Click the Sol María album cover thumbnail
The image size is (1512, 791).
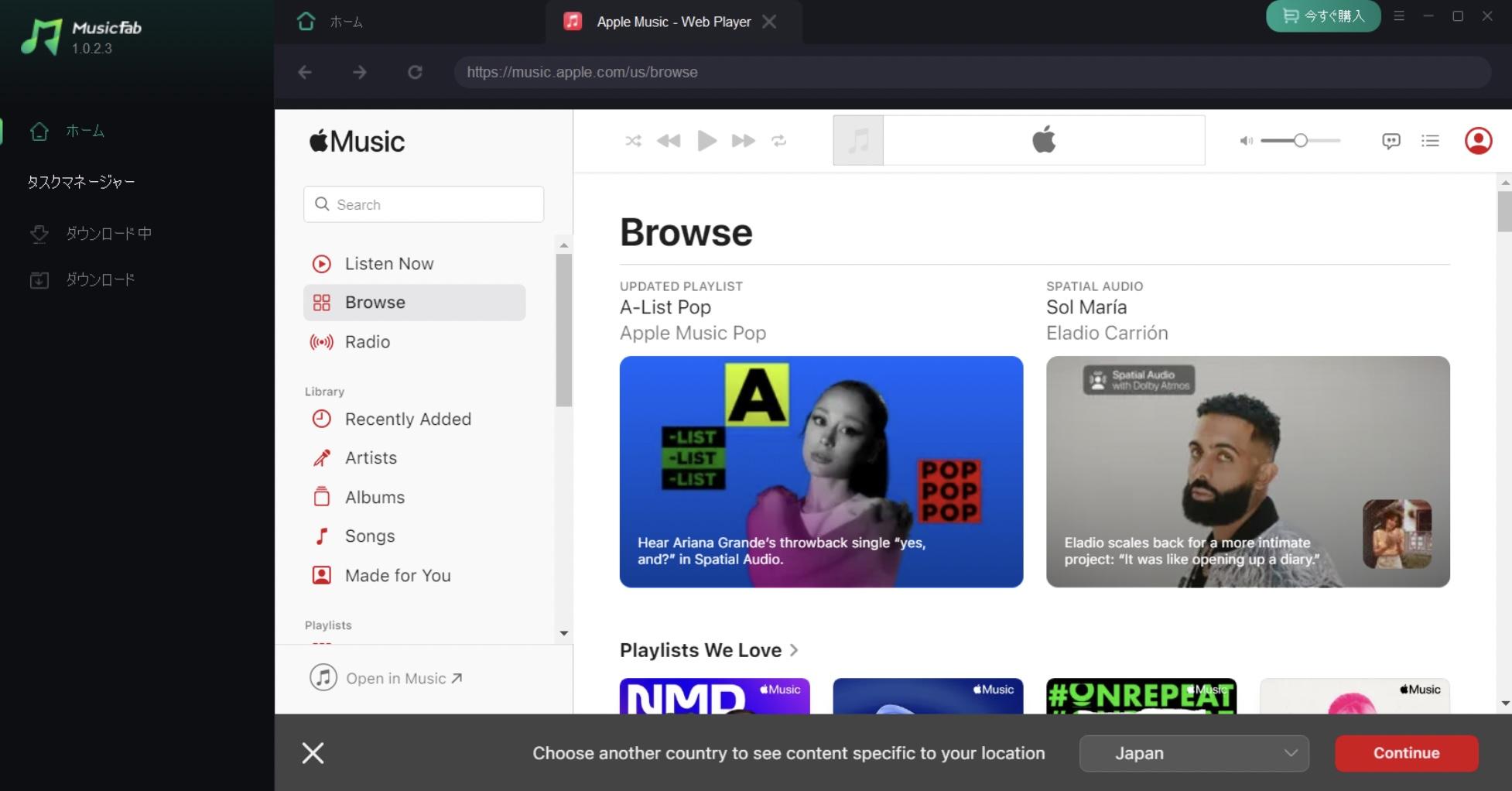coord(1397,534)
